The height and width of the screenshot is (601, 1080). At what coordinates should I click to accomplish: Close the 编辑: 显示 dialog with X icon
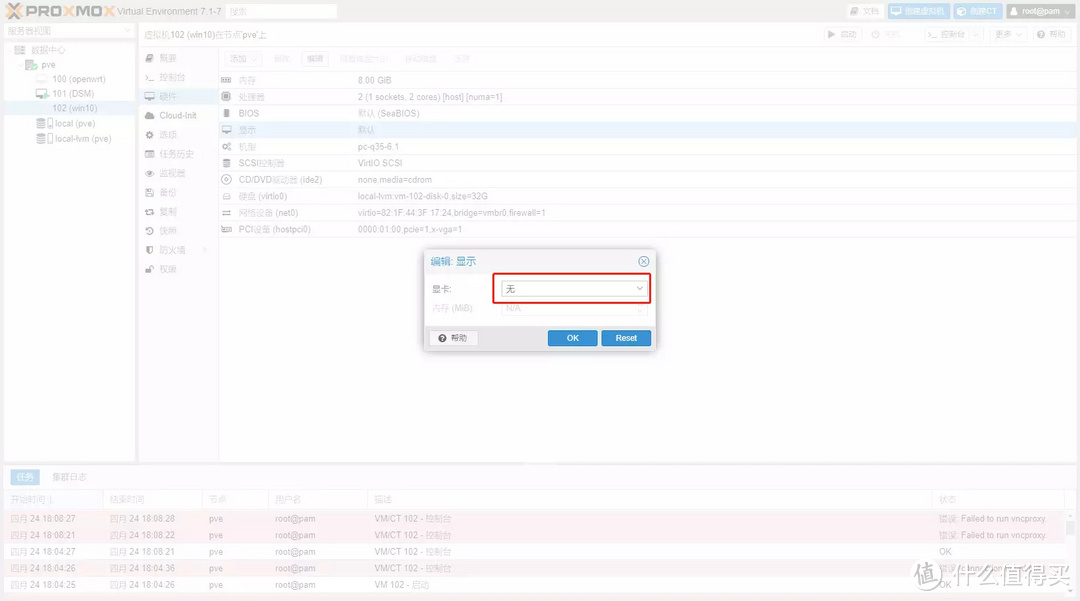[x=643, y=262]
